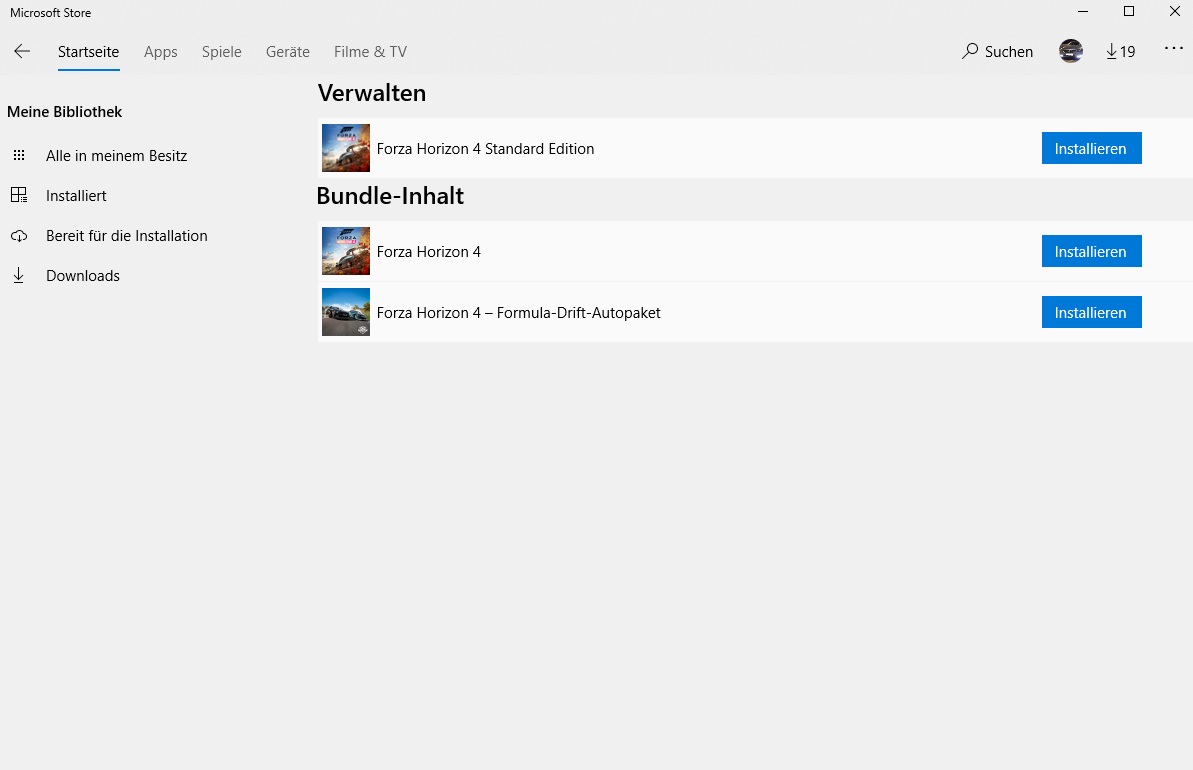Click the Forza Horizon 4 – Formula-Drift-Autopaket title

point(518,313)
